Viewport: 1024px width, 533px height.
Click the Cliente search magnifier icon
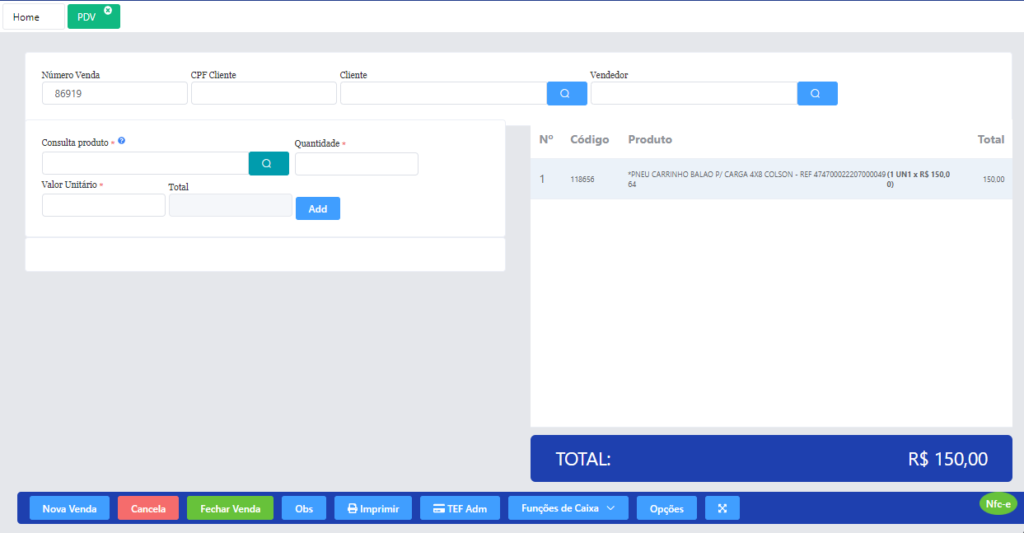point(566,93)
